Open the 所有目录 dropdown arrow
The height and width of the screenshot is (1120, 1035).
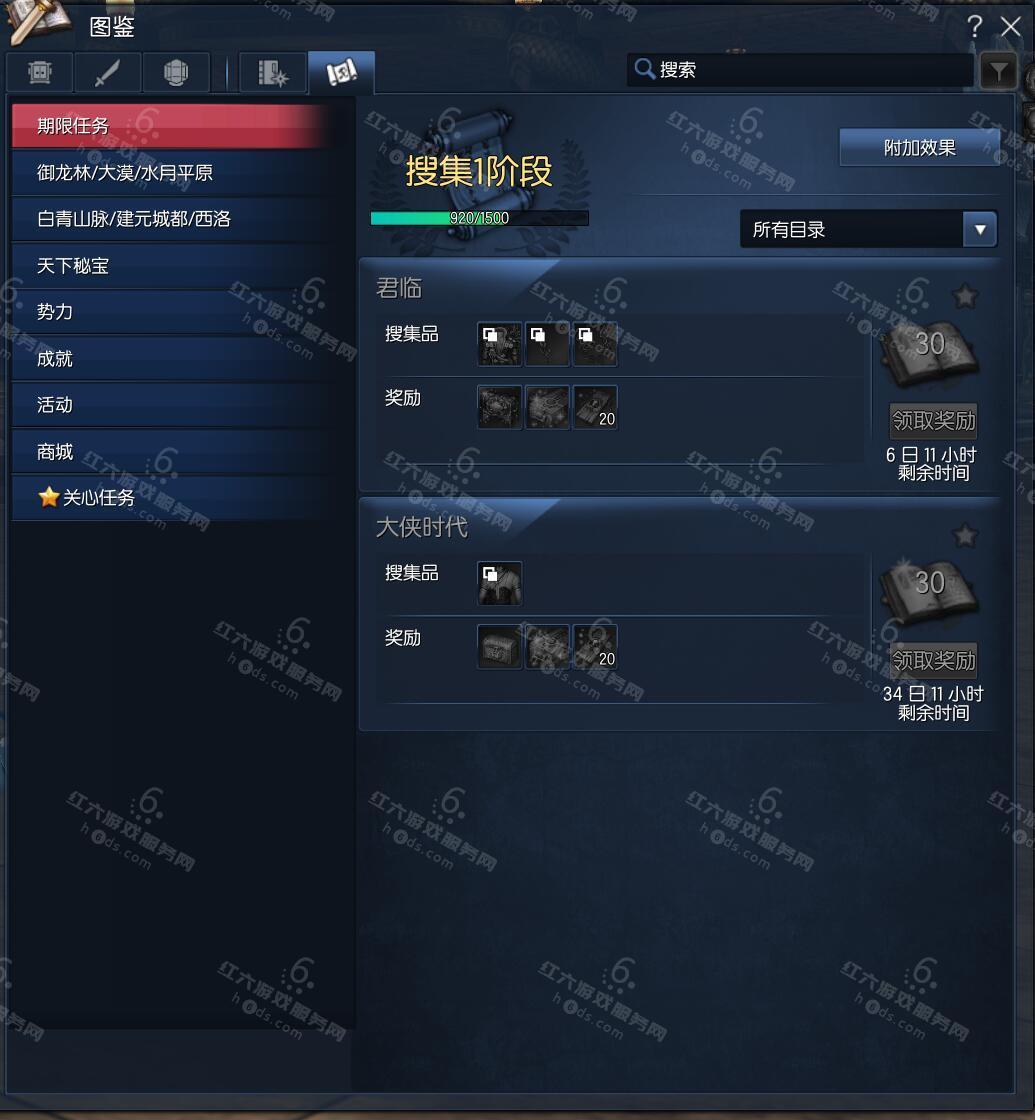pos(980,229)
